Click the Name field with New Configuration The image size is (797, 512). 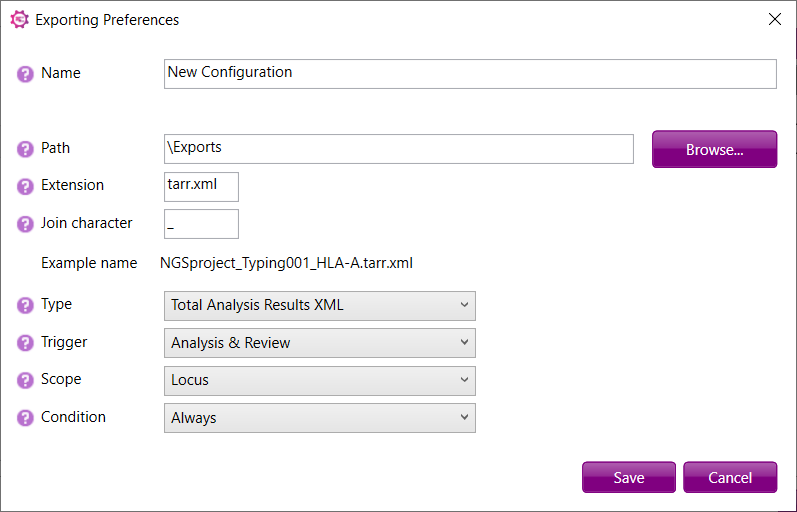pos(470,74)
